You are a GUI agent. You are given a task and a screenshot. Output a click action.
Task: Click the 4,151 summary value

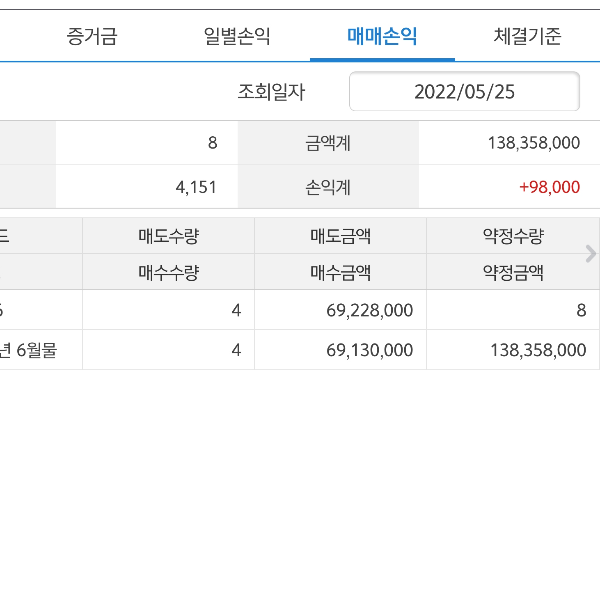coord(196,187)
